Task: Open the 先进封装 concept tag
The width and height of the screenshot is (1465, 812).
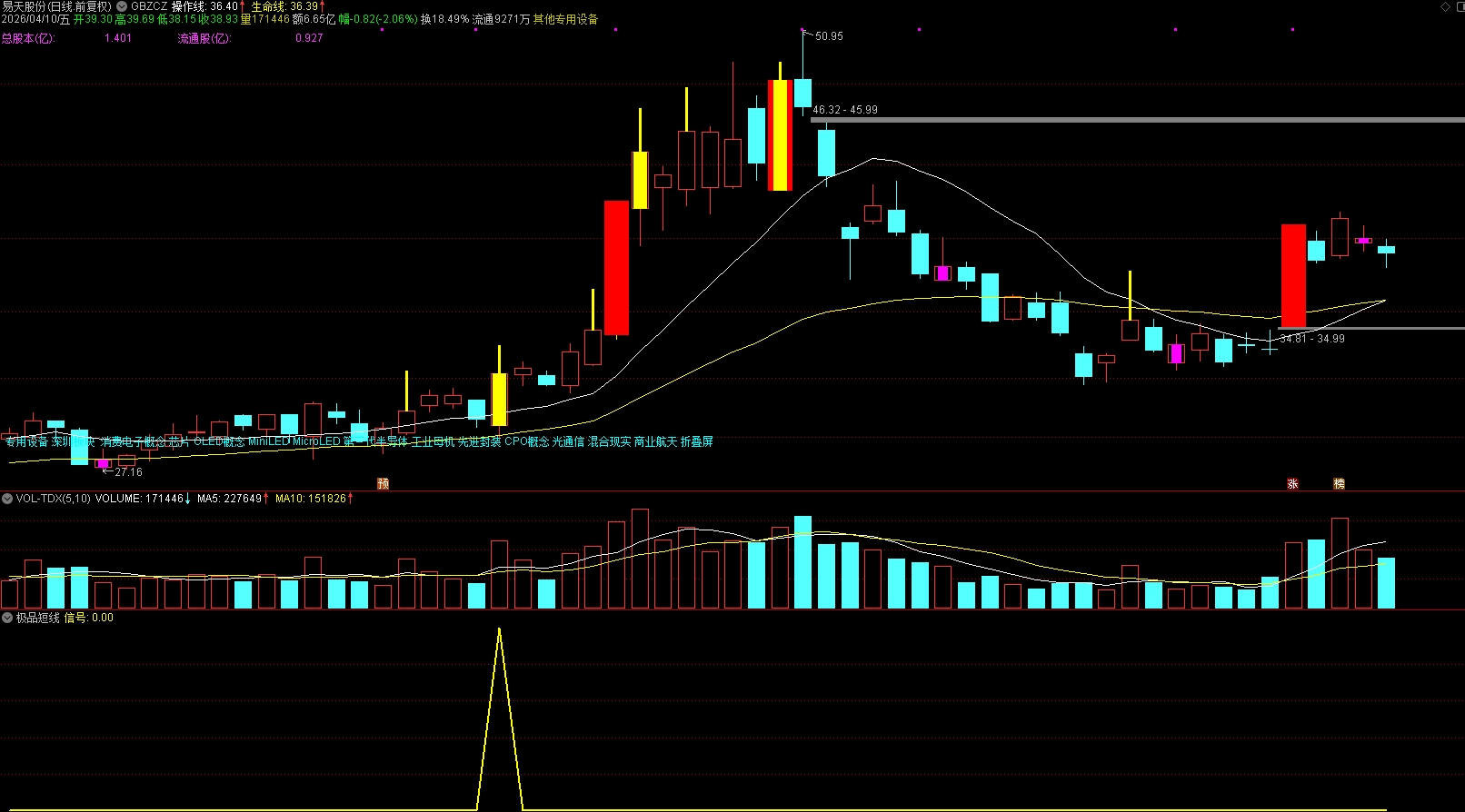Action: pyautogui.click(x=479, y=442)
